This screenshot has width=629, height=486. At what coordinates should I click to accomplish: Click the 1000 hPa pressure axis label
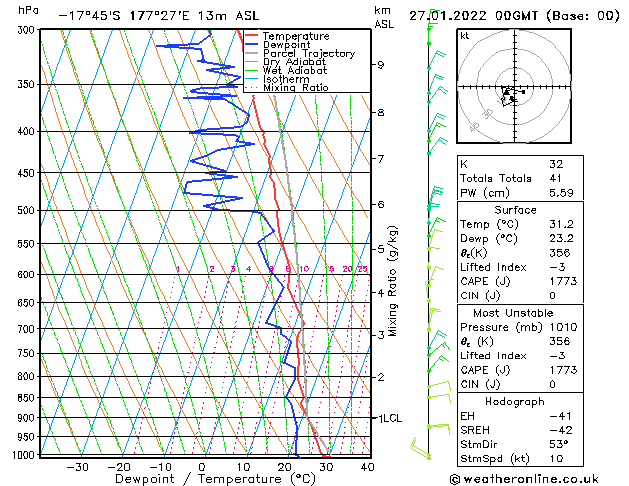(25, 455)
